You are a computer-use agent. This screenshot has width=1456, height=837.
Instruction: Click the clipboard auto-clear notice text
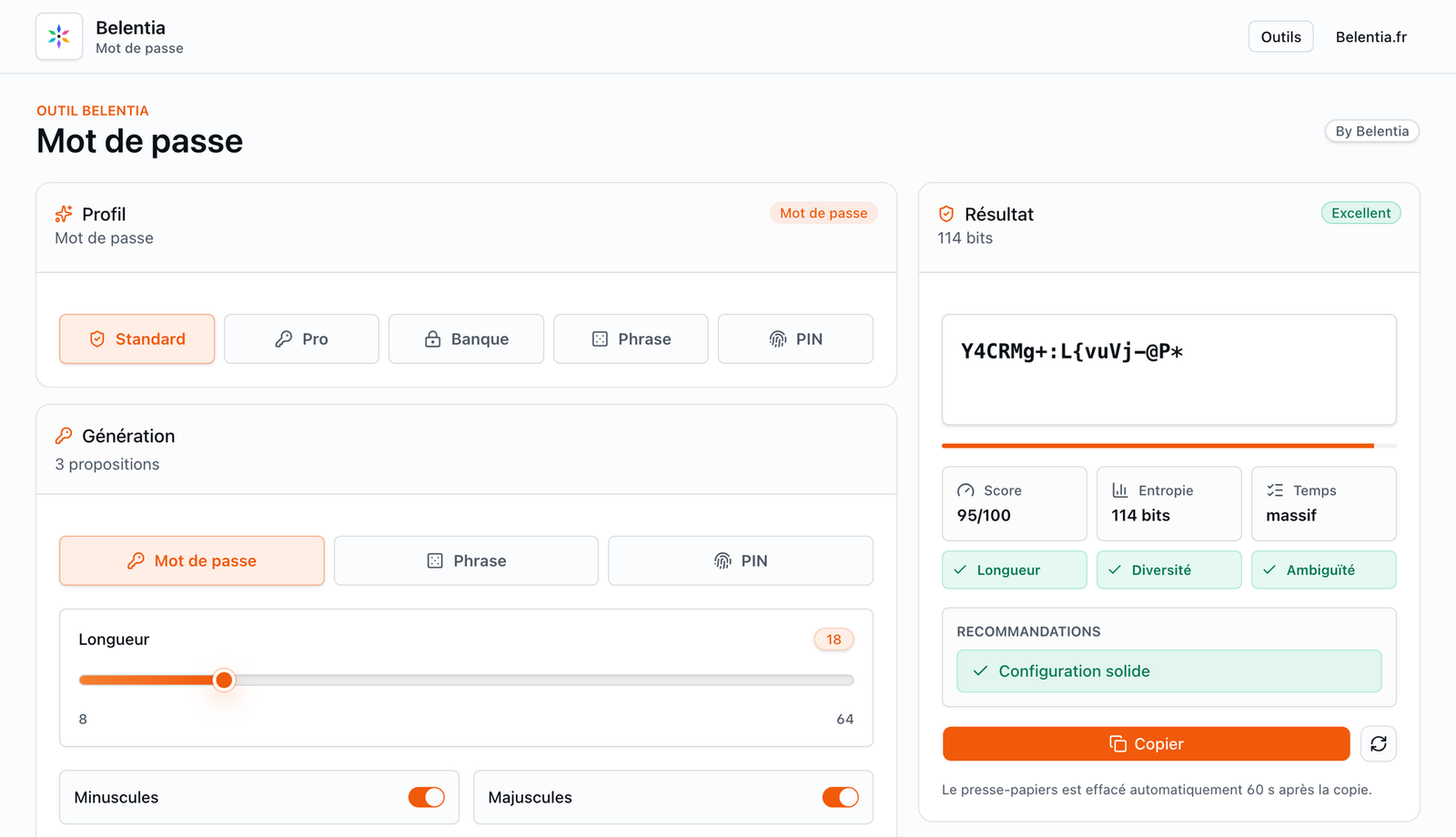click(1157, 790)
